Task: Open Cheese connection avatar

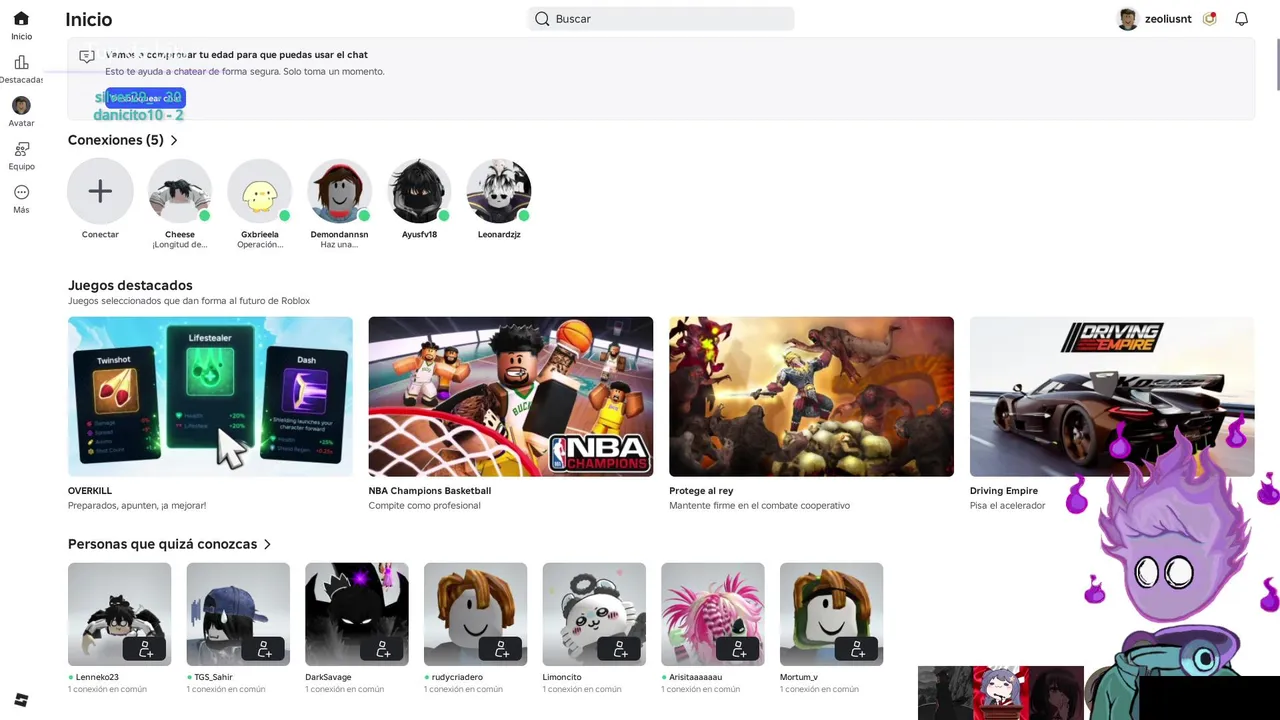Action: point(180,191)
